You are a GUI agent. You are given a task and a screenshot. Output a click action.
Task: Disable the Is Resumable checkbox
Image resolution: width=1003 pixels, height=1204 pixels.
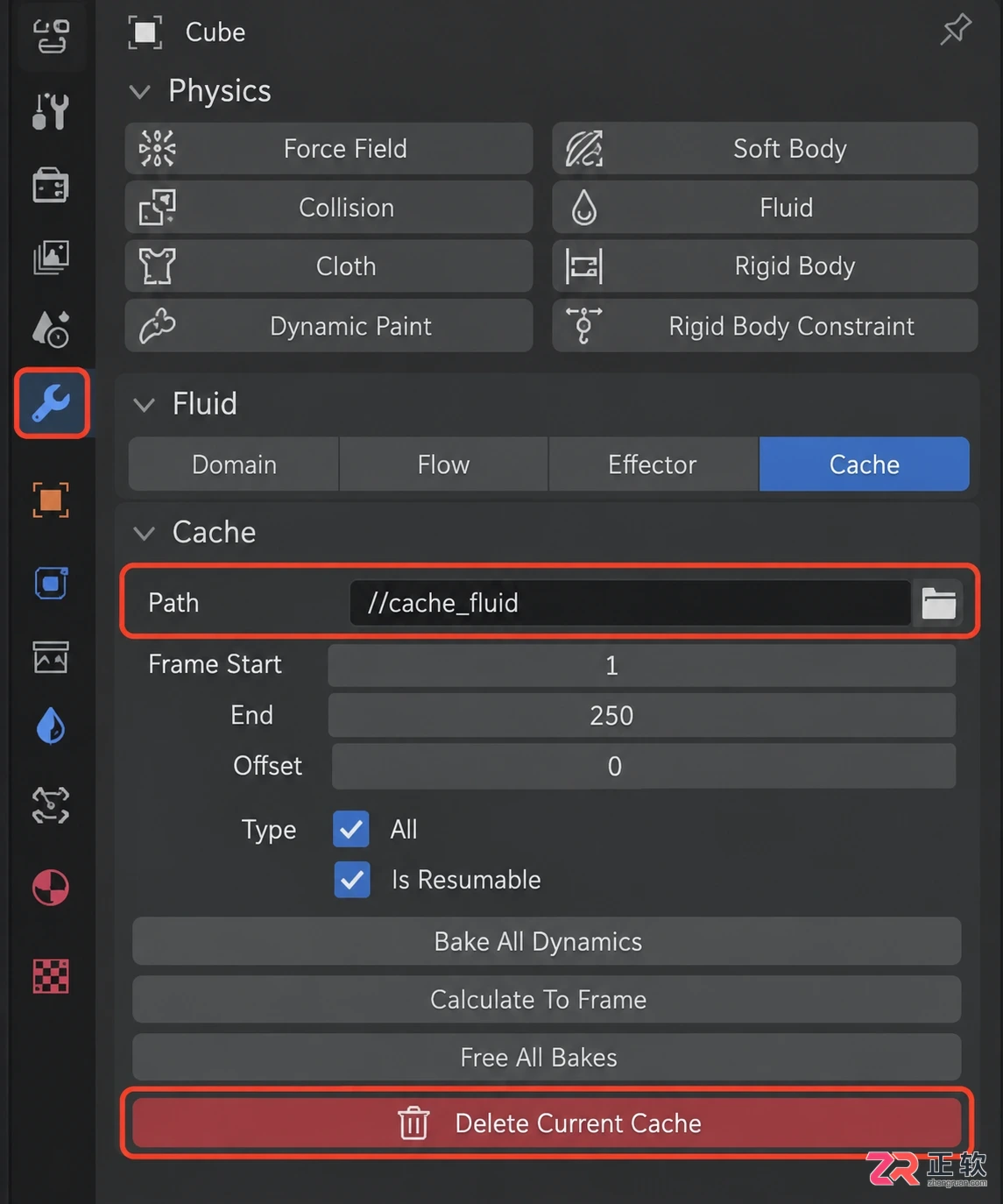click(352, 880)
